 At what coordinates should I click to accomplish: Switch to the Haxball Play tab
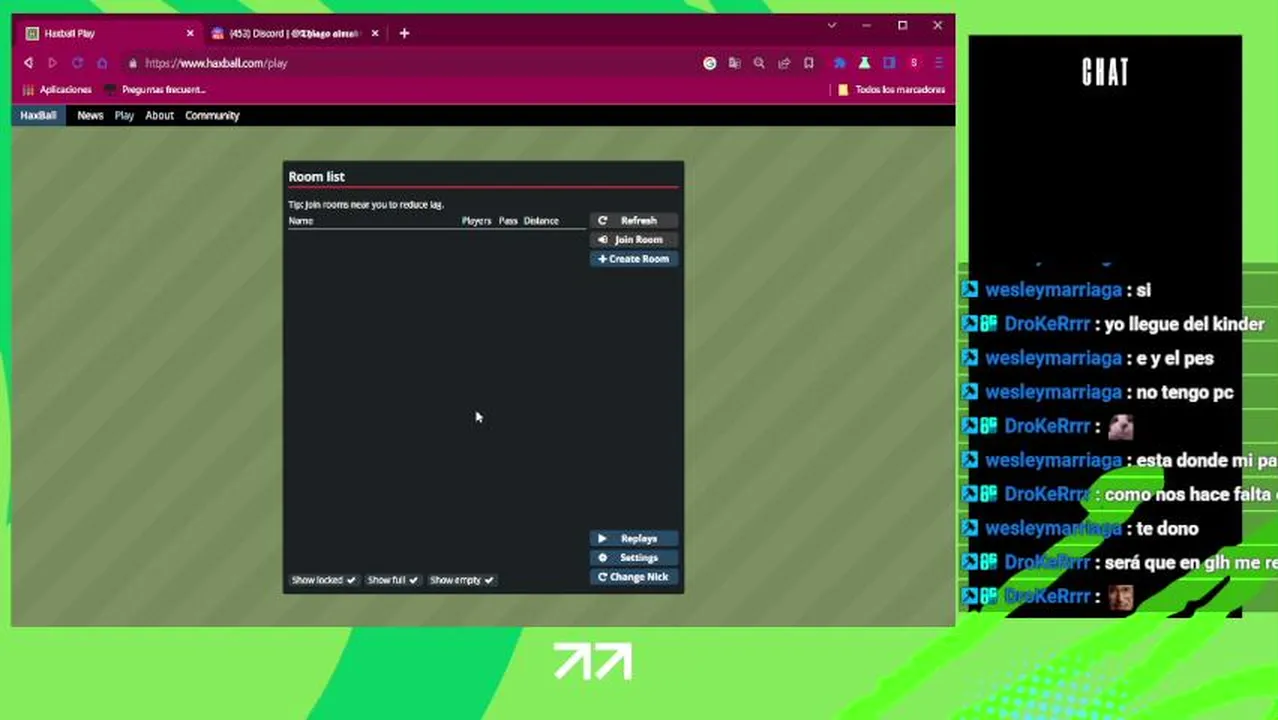[x=106, y=33]
